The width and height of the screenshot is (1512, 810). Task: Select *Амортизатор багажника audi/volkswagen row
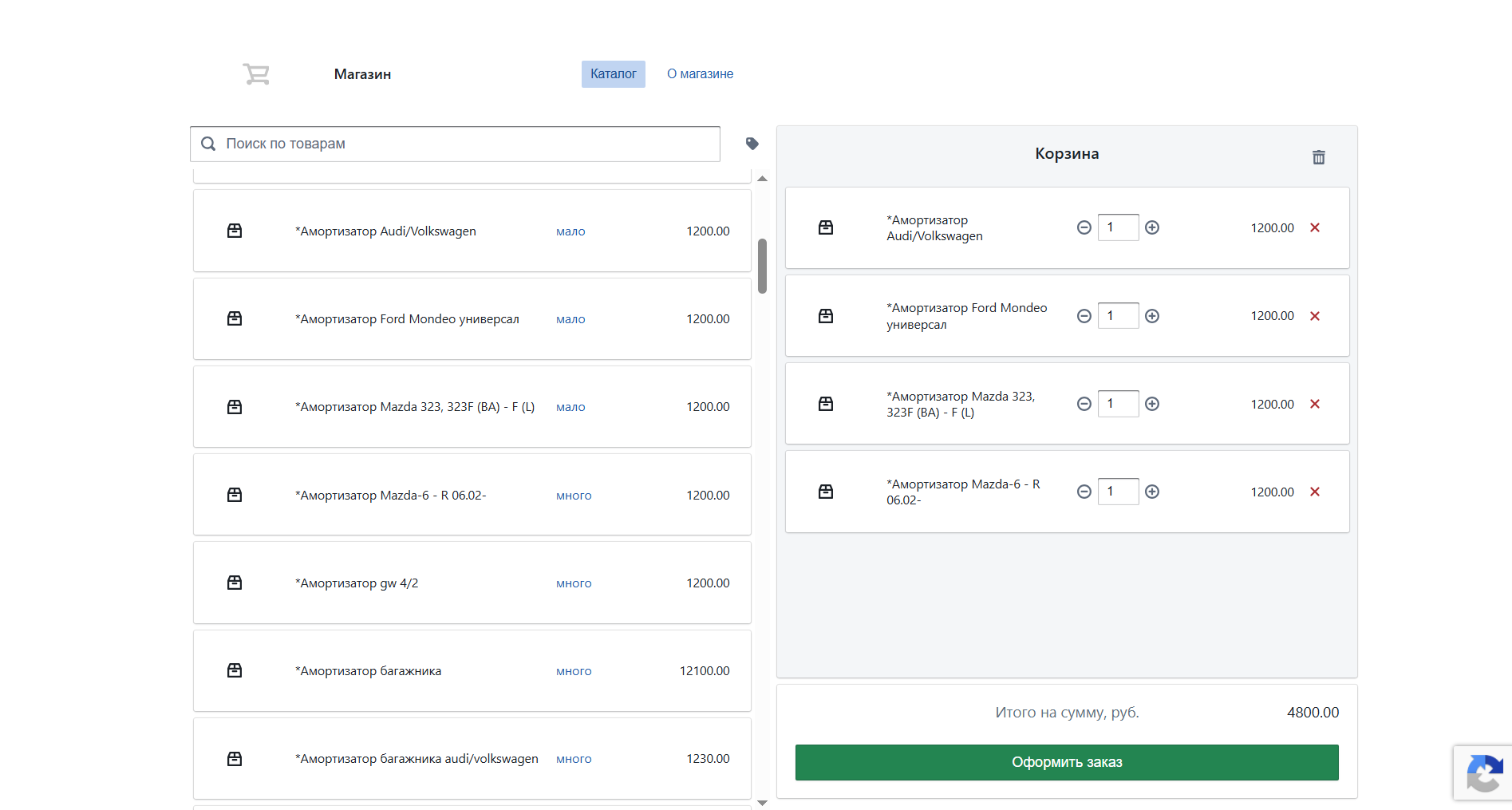[x=472, y=759]
